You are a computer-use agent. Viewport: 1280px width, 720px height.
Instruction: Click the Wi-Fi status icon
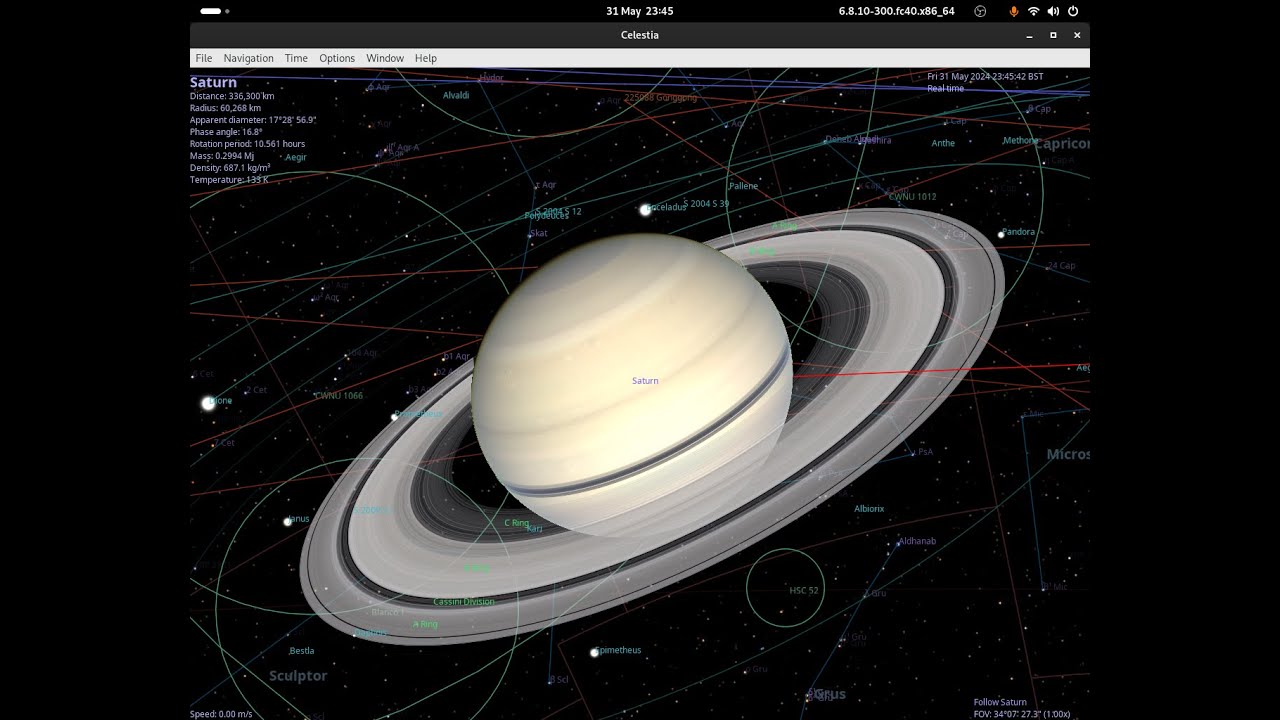tap(1033, 11)
